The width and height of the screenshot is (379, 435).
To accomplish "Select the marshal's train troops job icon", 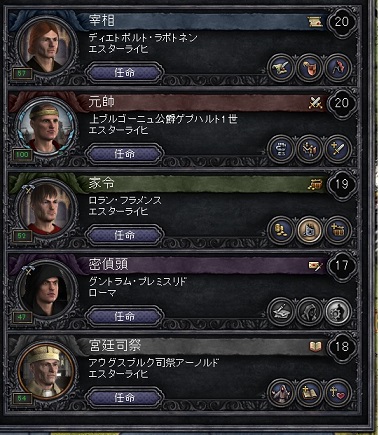I will click(x=309, y=149).
